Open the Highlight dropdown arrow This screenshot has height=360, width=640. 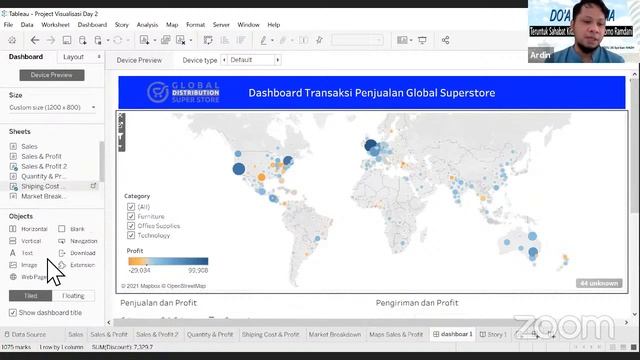(x=273, y=40)
